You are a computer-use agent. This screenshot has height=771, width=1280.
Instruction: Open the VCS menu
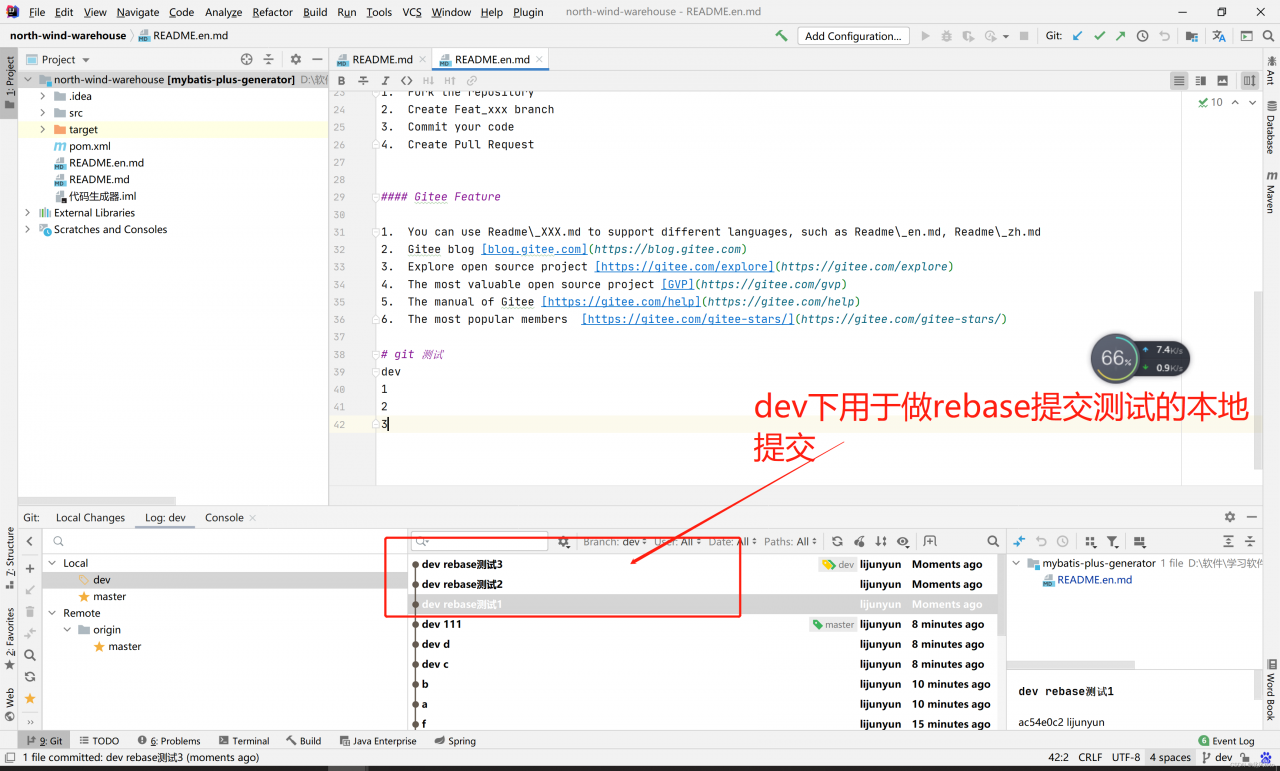[412, 12]
